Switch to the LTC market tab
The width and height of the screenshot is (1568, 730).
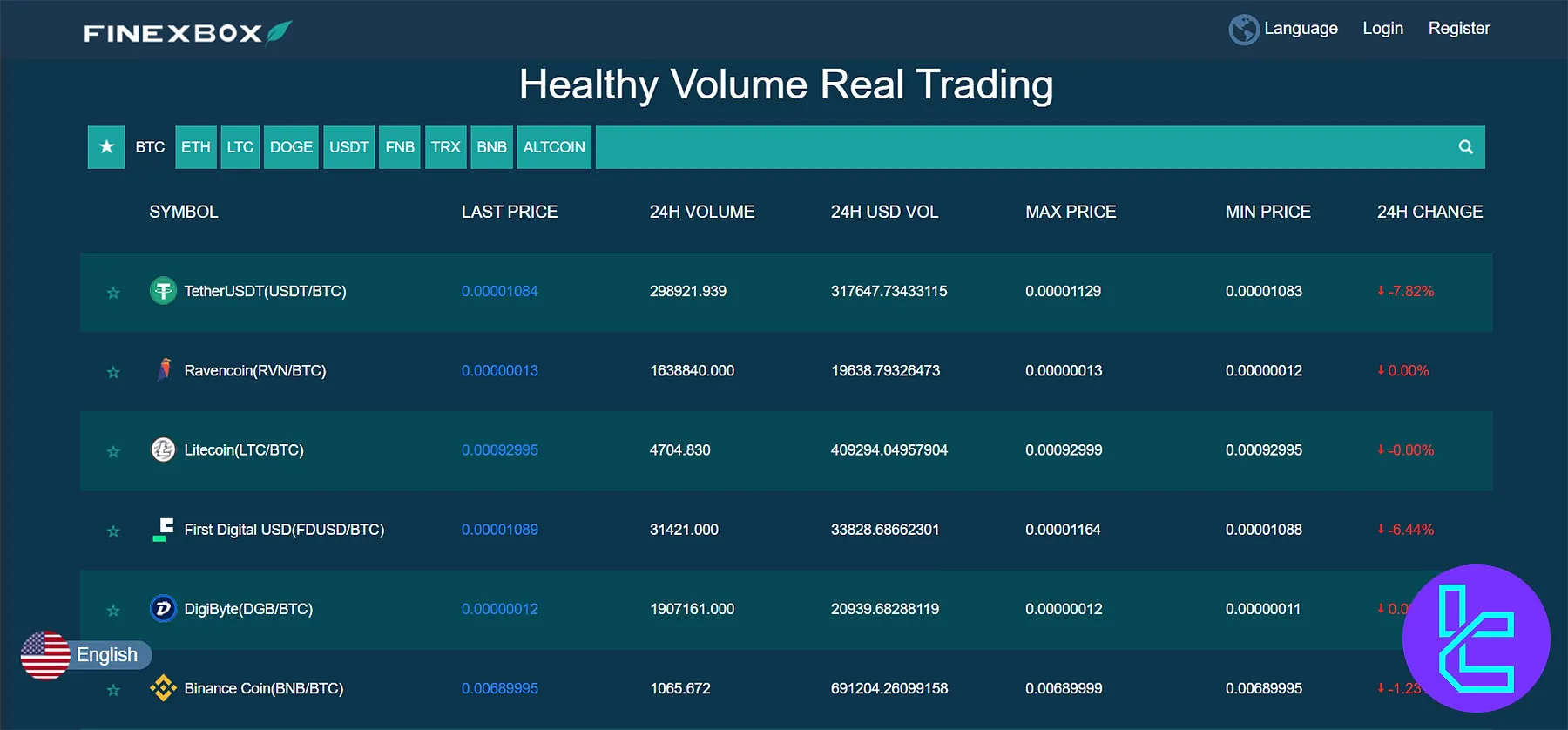coord(240,147)
